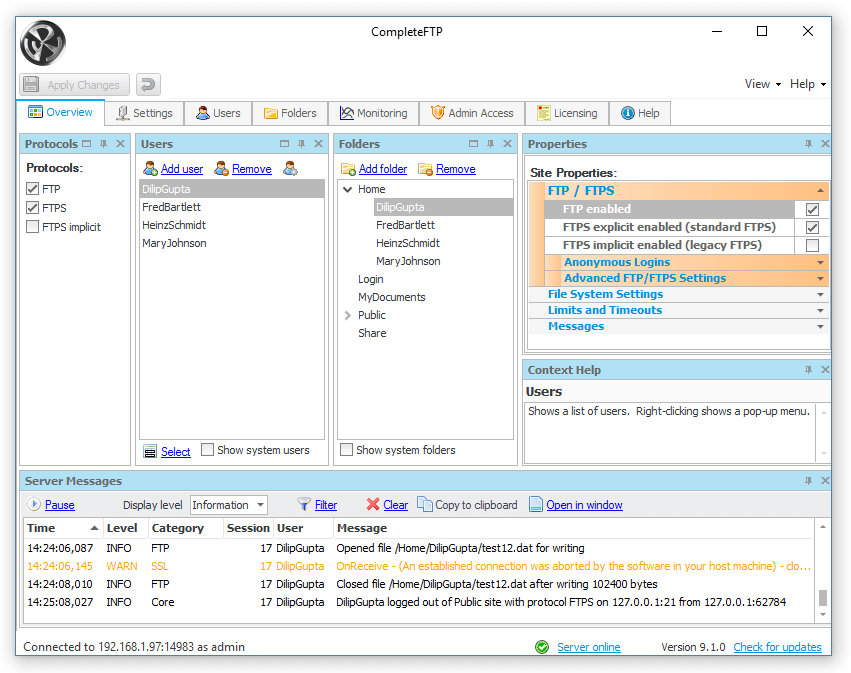Click the Pause play icon in Server Messages

tap(34, 504)
